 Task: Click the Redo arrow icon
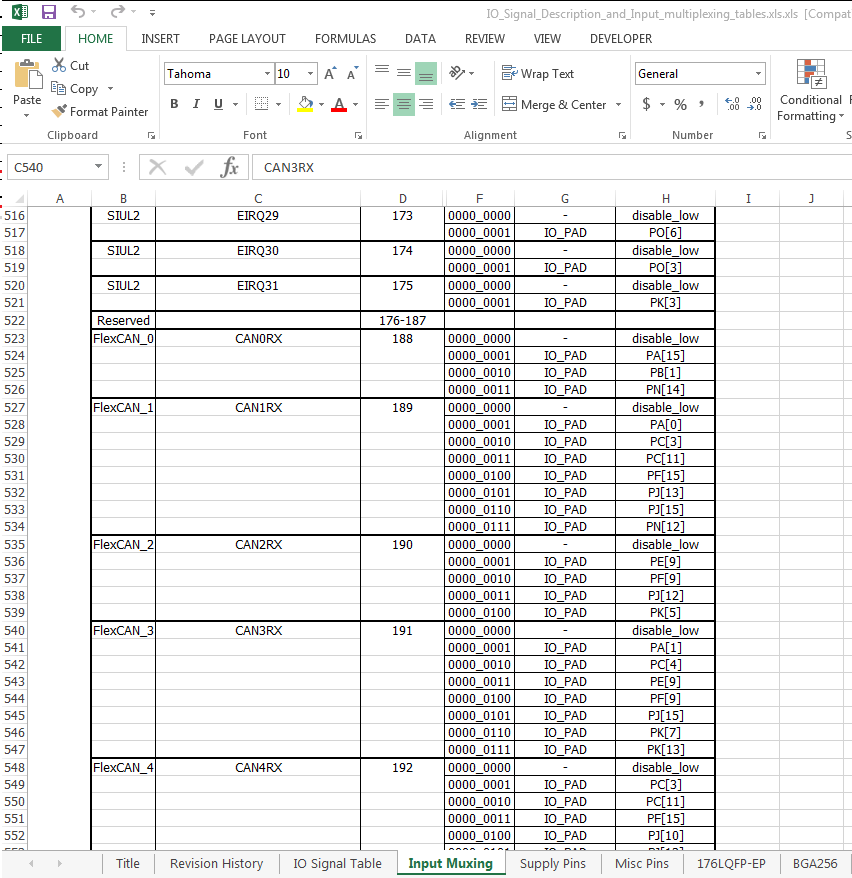[117, 11]
